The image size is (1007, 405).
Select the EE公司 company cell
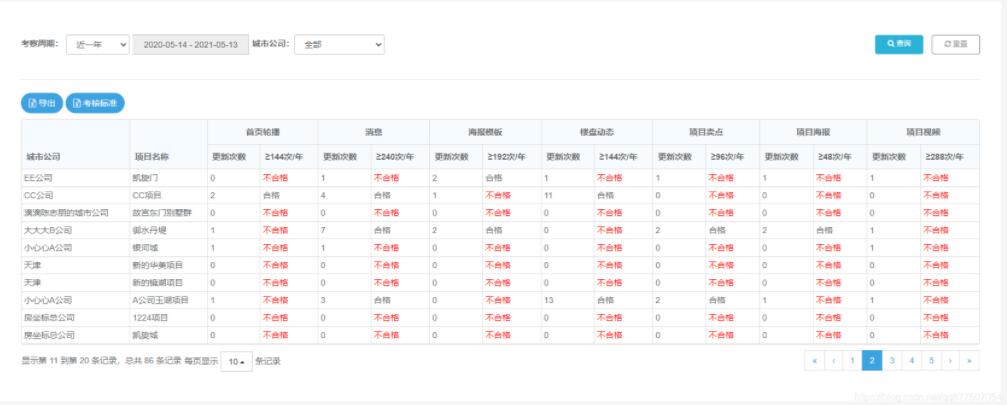(x=75, y=178)
